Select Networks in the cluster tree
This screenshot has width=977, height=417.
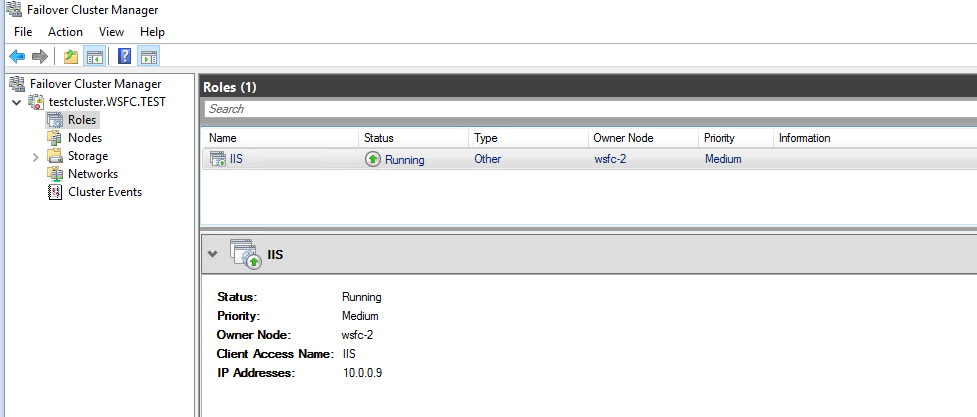pos(92,174)
